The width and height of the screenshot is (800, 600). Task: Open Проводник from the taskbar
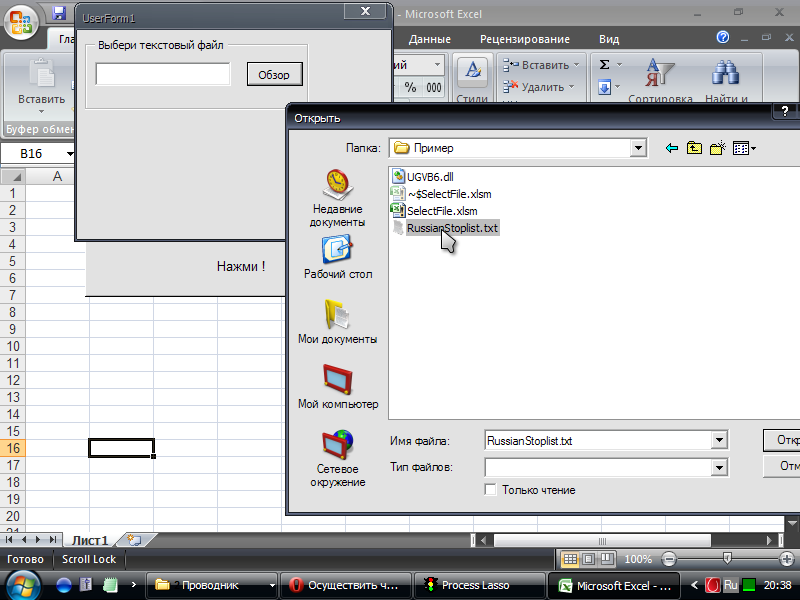[210, 585]
